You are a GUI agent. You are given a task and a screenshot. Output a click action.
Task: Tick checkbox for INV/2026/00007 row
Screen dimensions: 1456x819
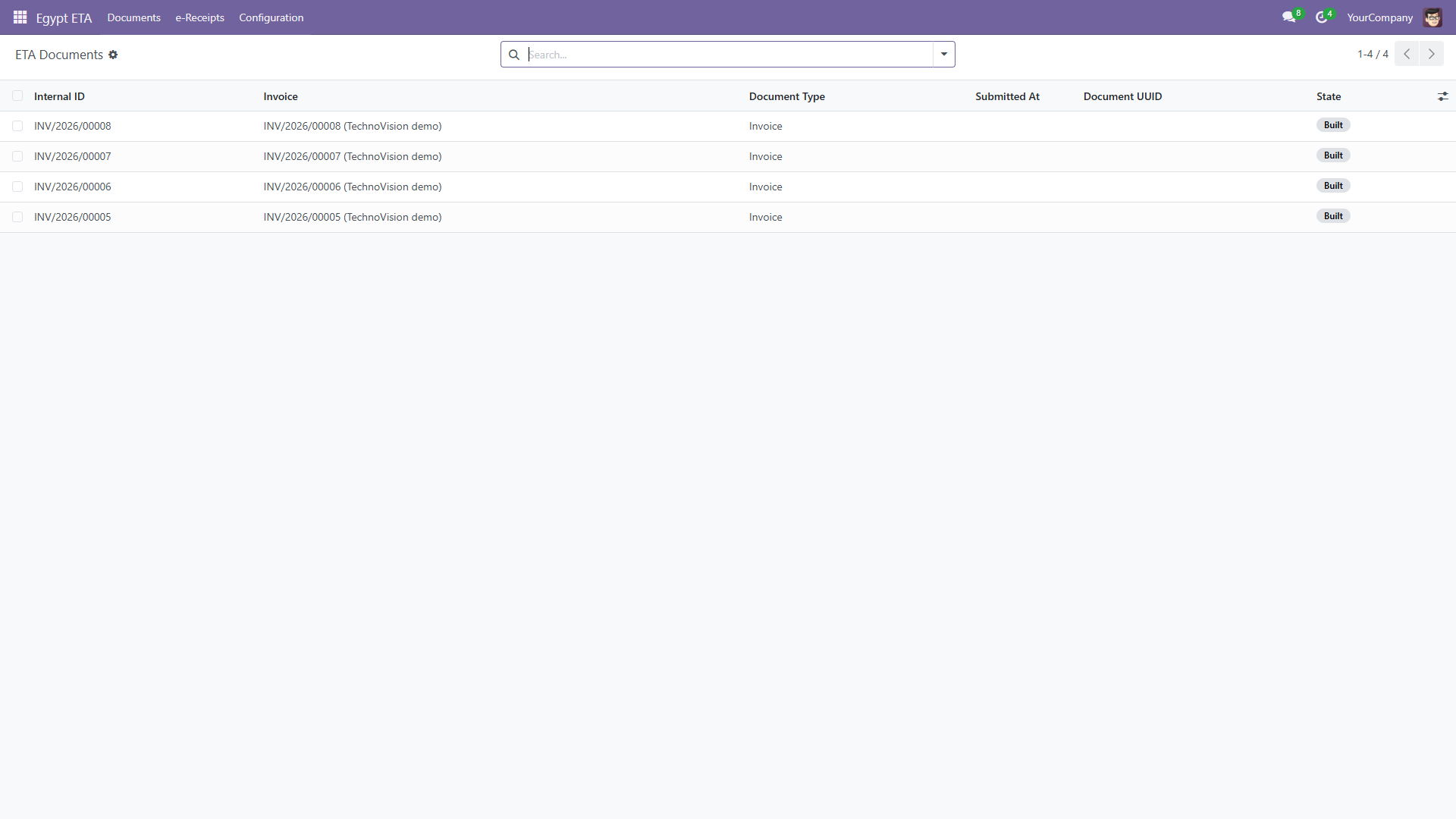tap(17, 156)
